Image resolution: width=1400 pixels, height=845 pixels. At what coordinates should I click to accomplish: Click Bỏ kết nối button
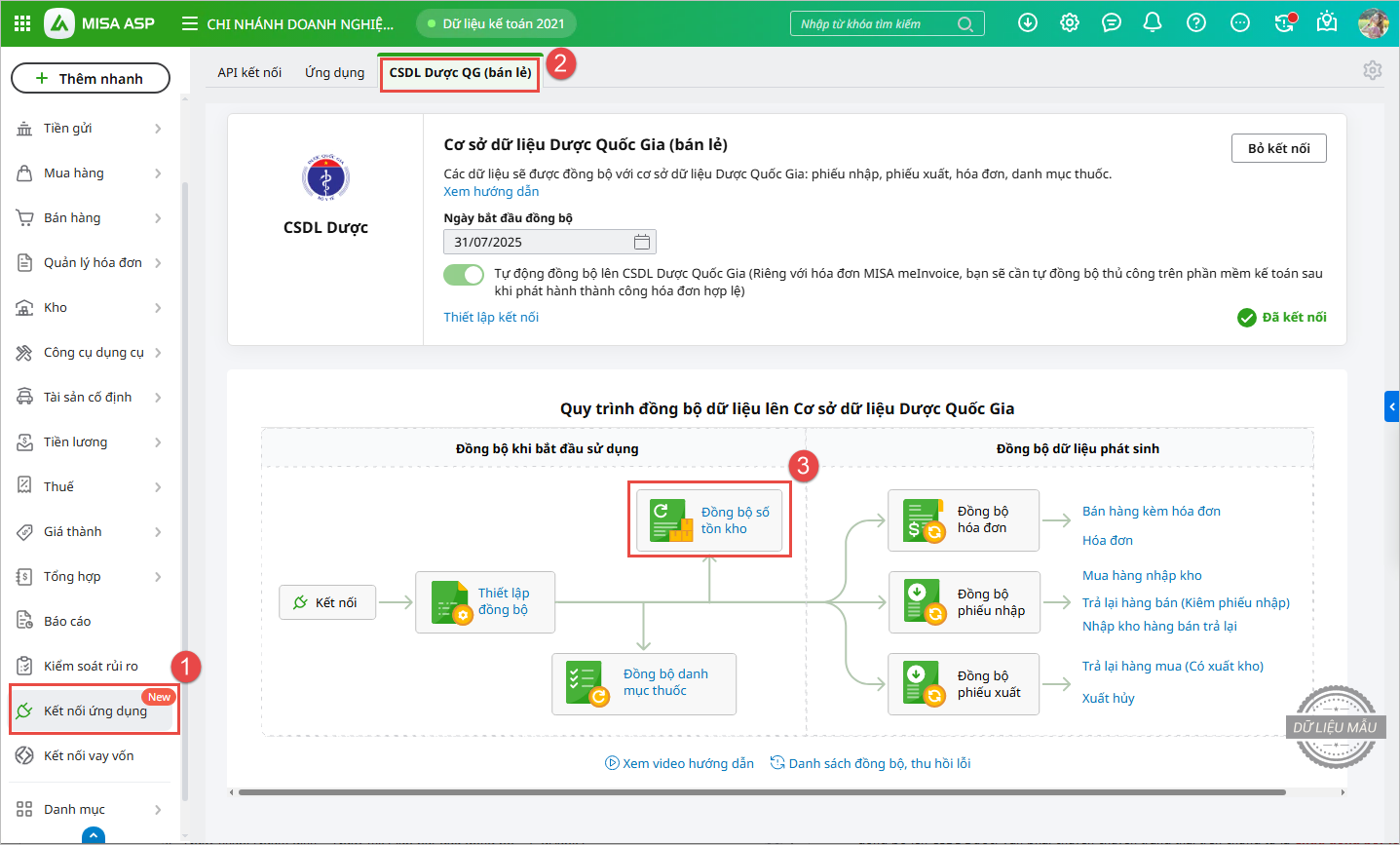click(x=1279, y=148)
